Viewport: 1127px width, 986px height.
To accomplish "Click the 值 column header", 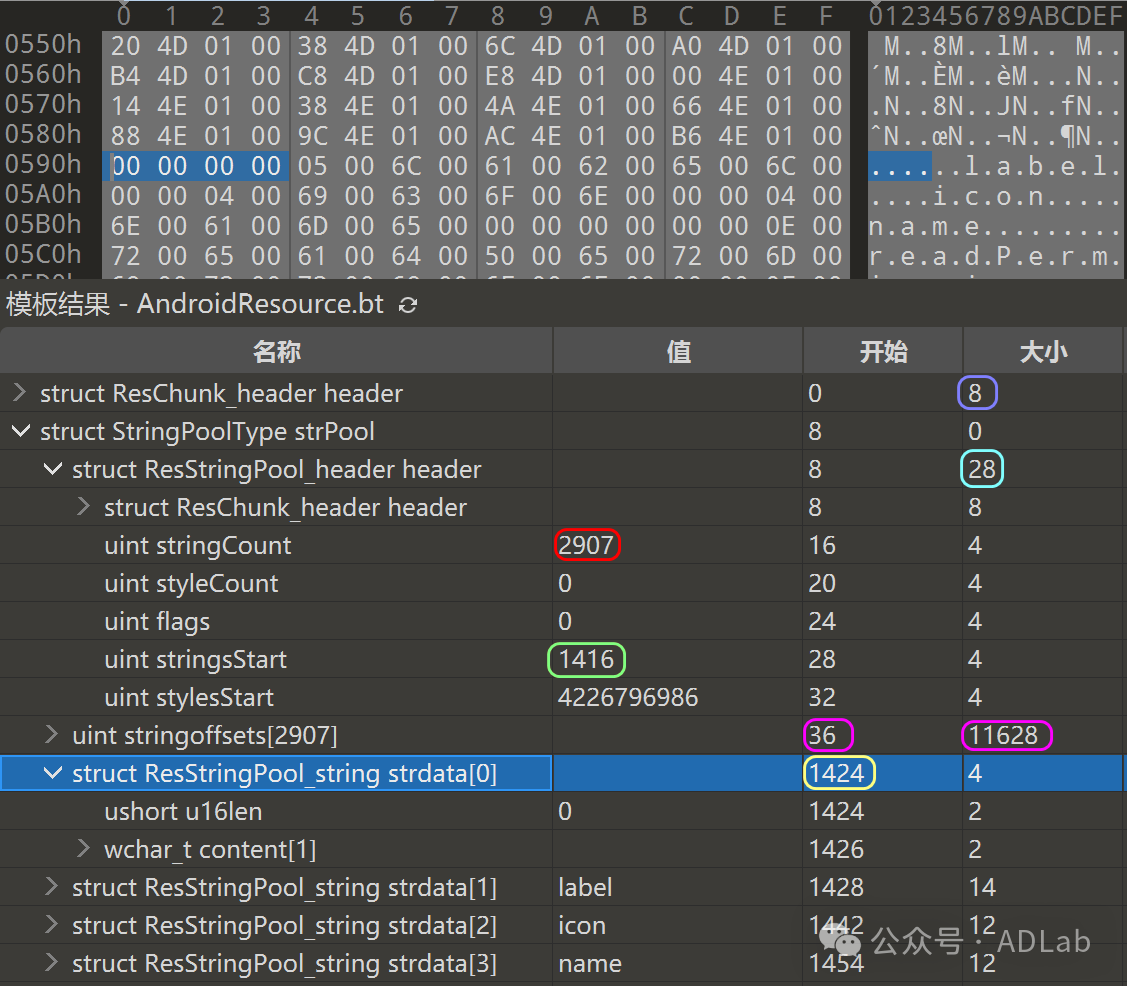I will pyautogui.click(x=678, y=352).
